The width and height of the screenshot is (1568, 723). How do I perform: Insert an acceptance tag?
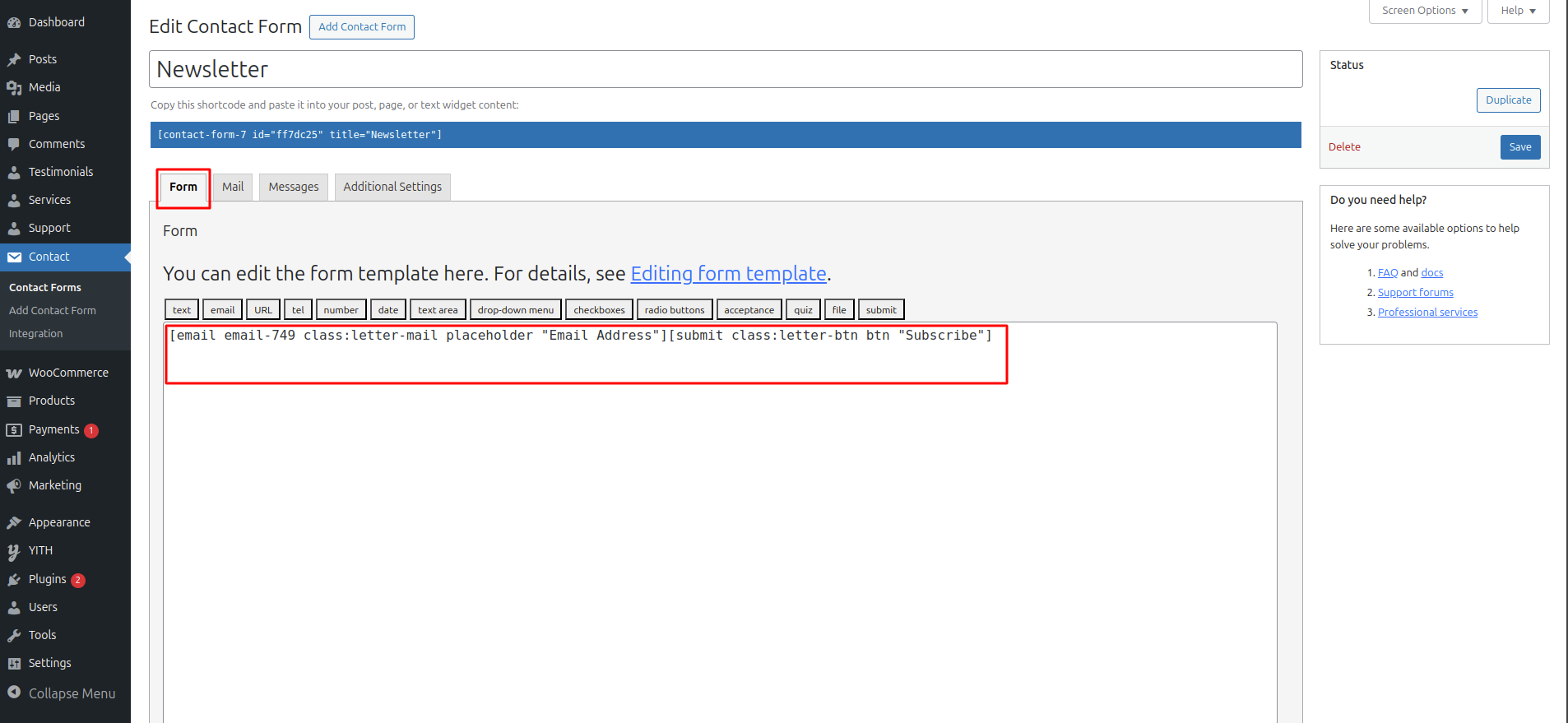click(749, 310)
